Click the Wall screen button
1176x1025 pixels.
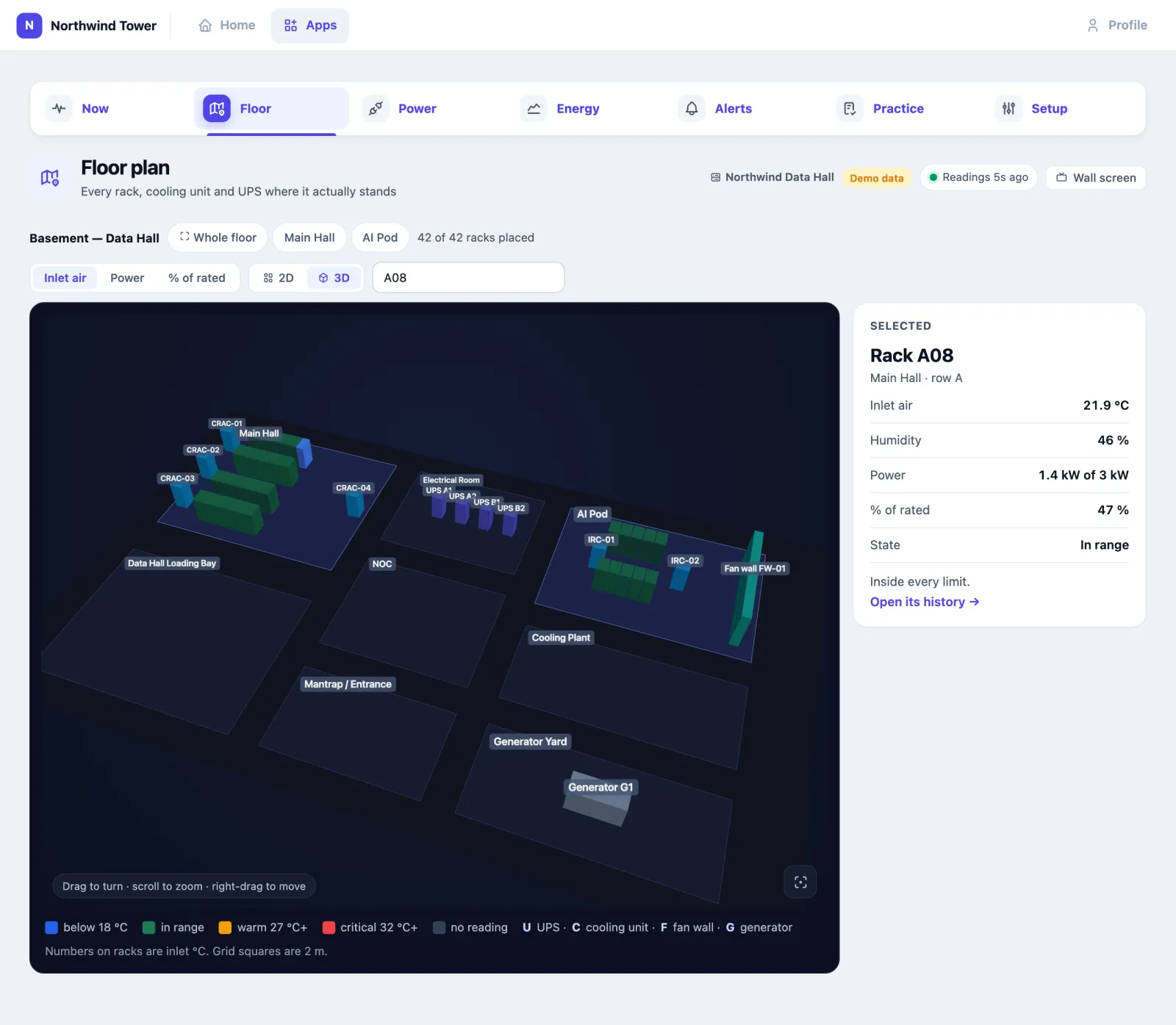[x=1096, y=178]
